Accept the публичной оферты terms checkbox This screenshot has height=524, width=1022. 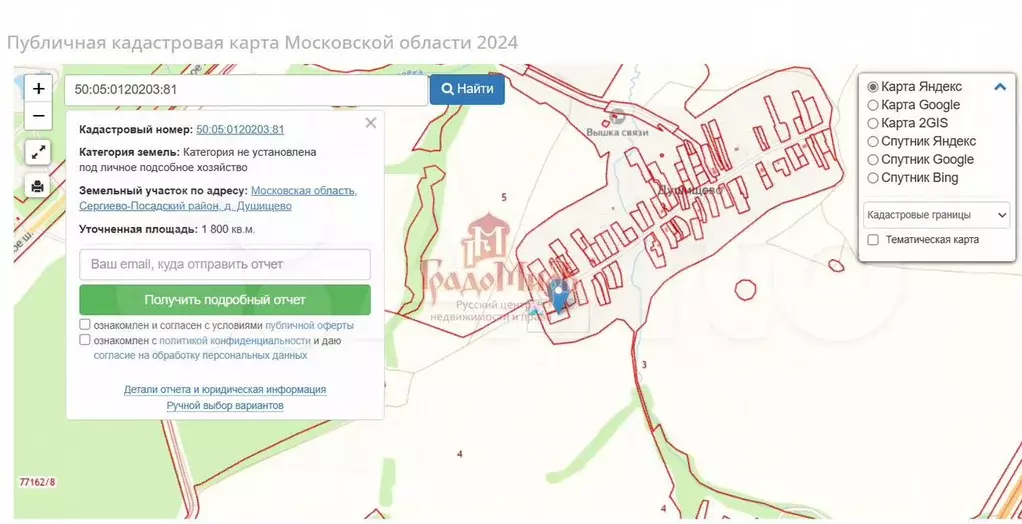point(85,325)
